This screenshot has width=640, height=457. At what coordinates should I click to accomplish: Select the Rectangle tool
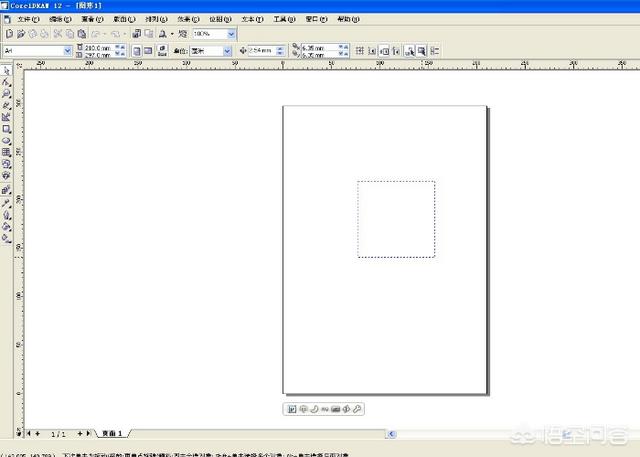coord(6,129)
